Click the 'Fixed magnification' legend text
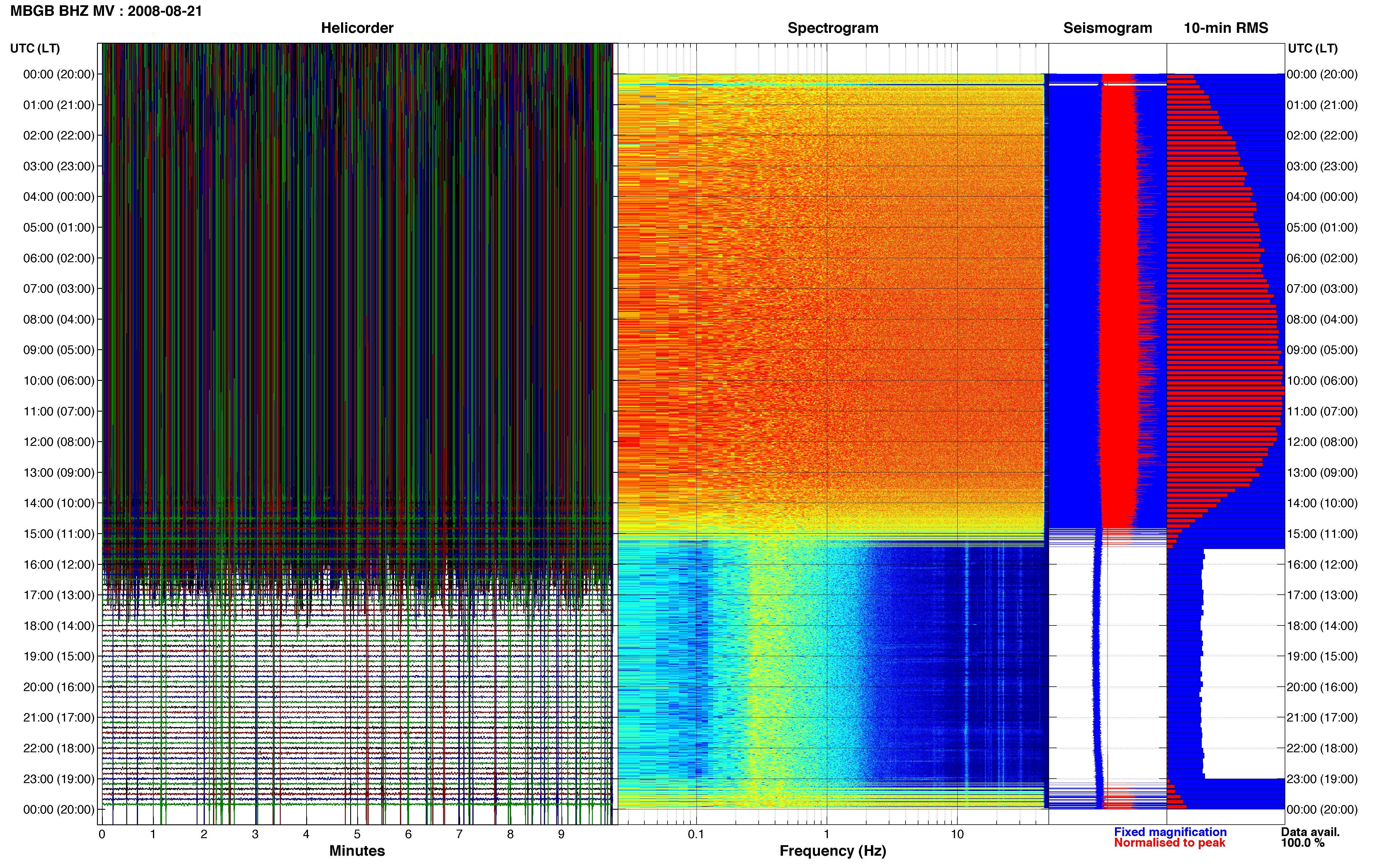 point(1170,832)
